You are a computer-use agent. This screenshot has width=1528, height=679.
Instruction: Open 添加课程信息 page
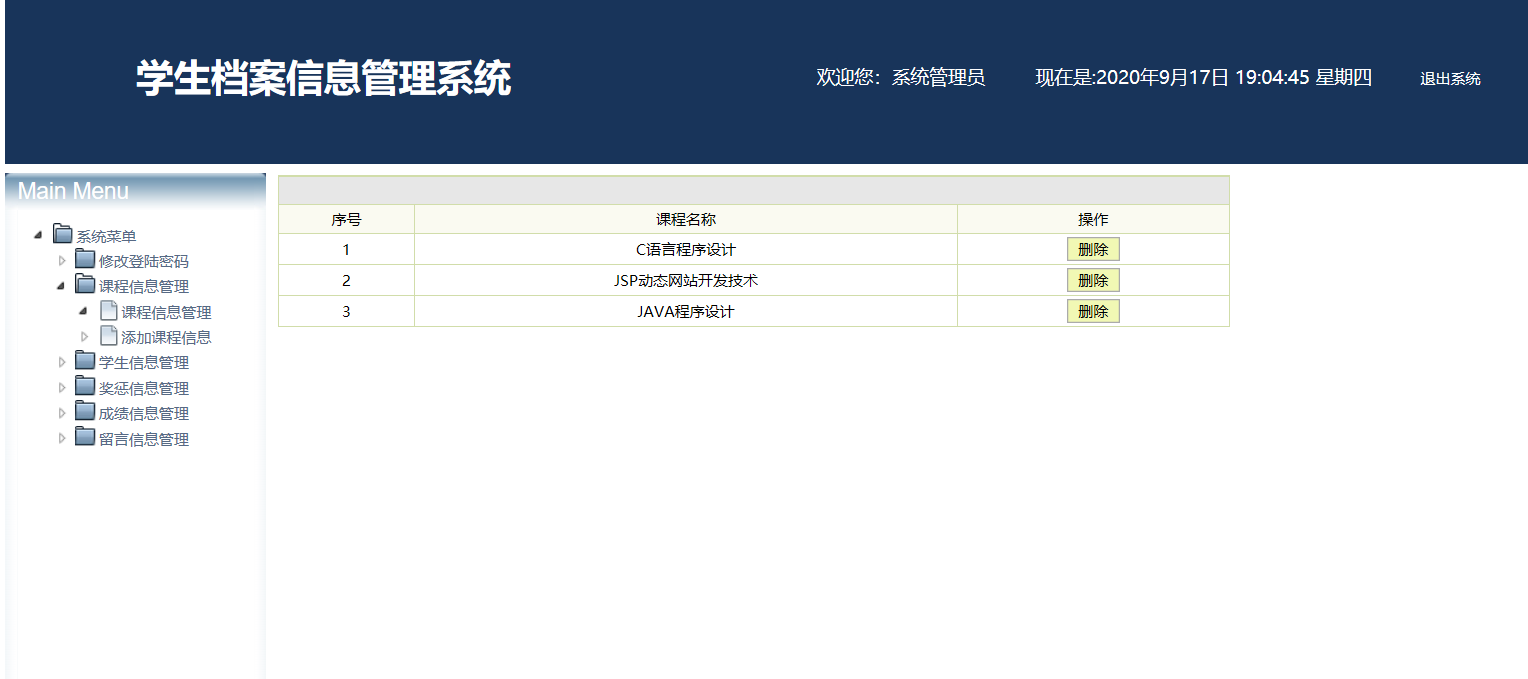pyautogui.click(x=166, y=338)
